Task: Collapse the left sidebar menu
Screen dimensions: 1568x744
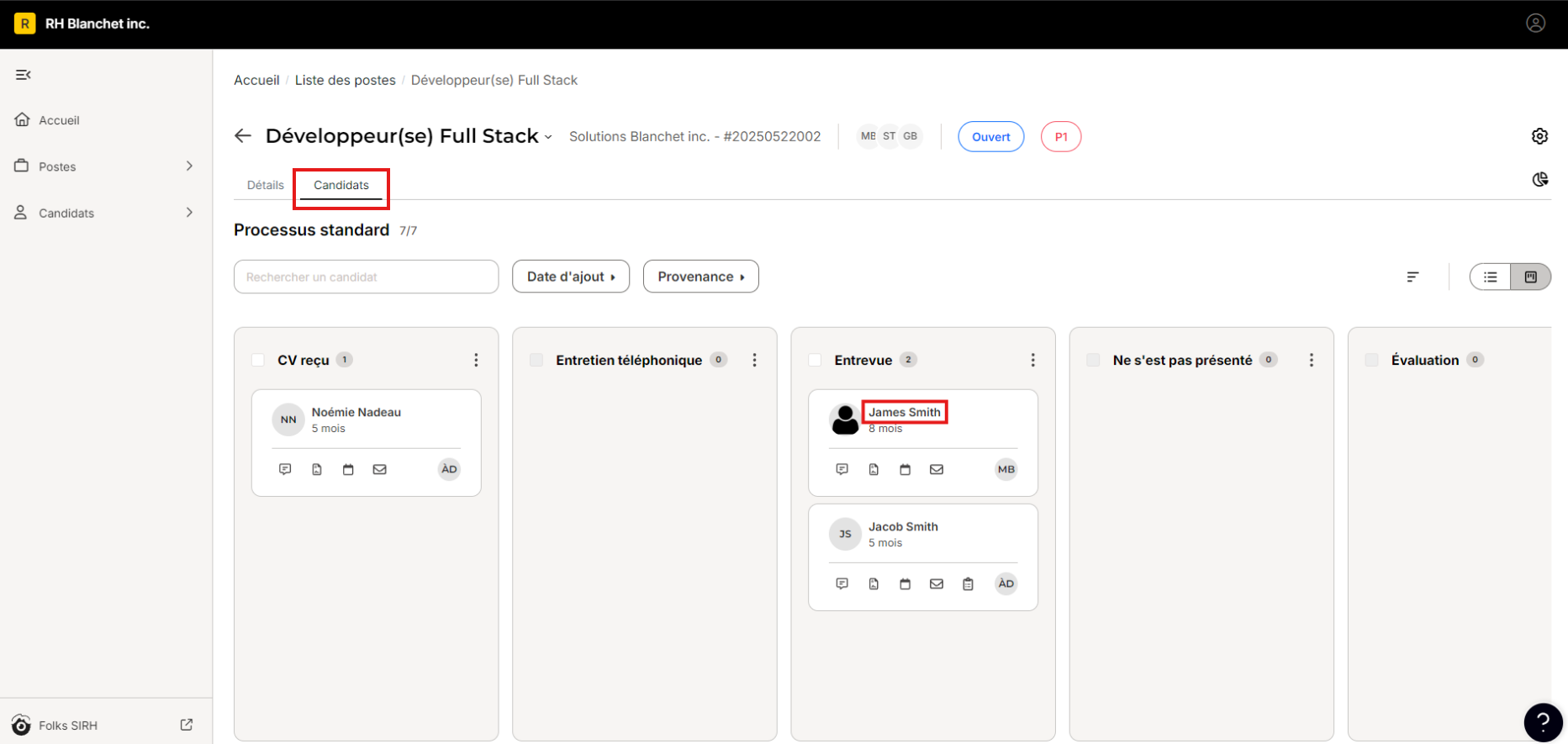Action: [24, 75]
